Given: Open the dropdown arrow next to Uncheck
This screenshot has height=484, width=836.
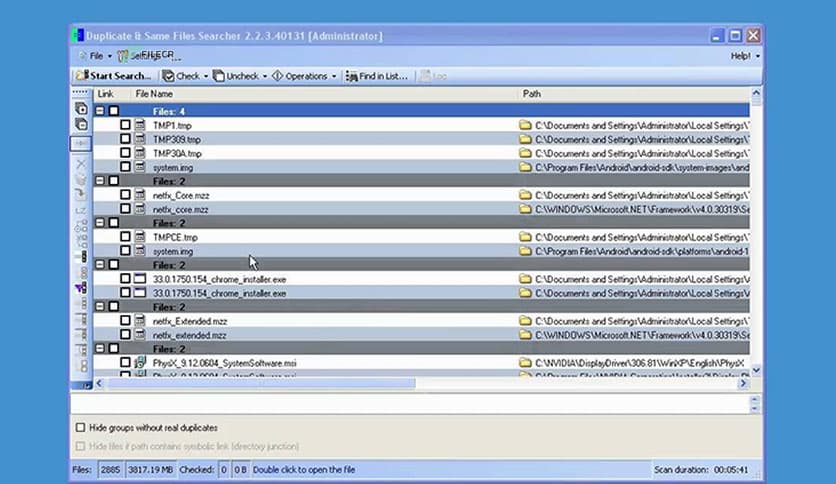Looking at the screenshot, I should [x=264, y=76].
